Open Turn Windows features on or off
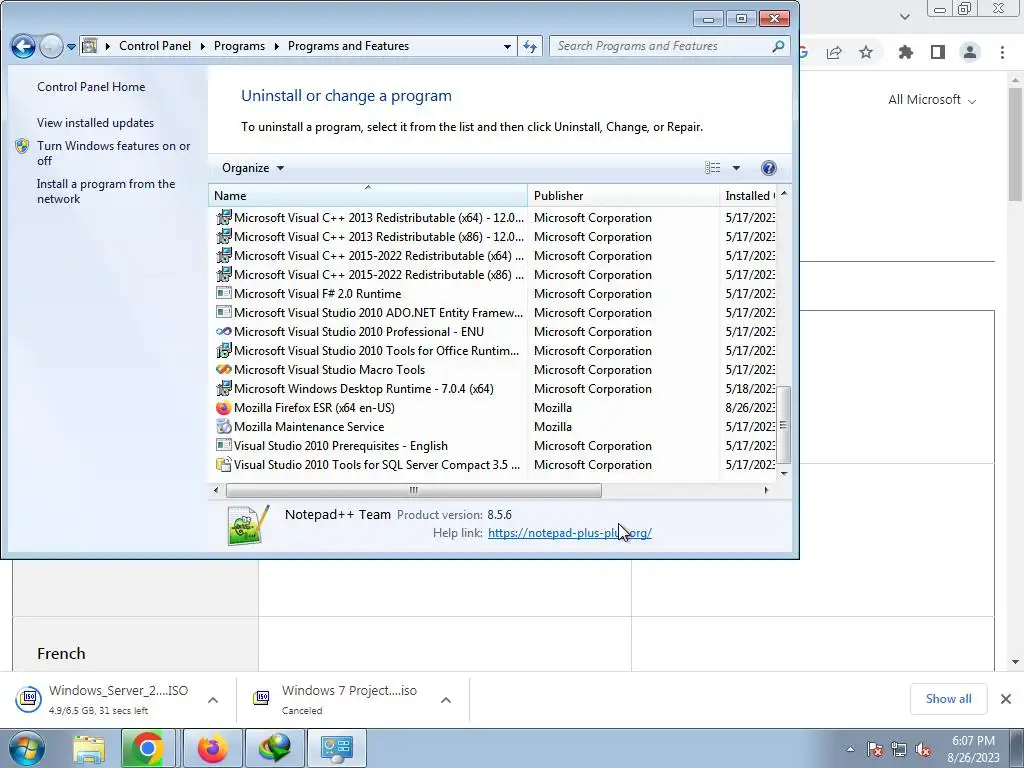The width and height of the screenshot is (1024, 768). [x=114, y=153]
